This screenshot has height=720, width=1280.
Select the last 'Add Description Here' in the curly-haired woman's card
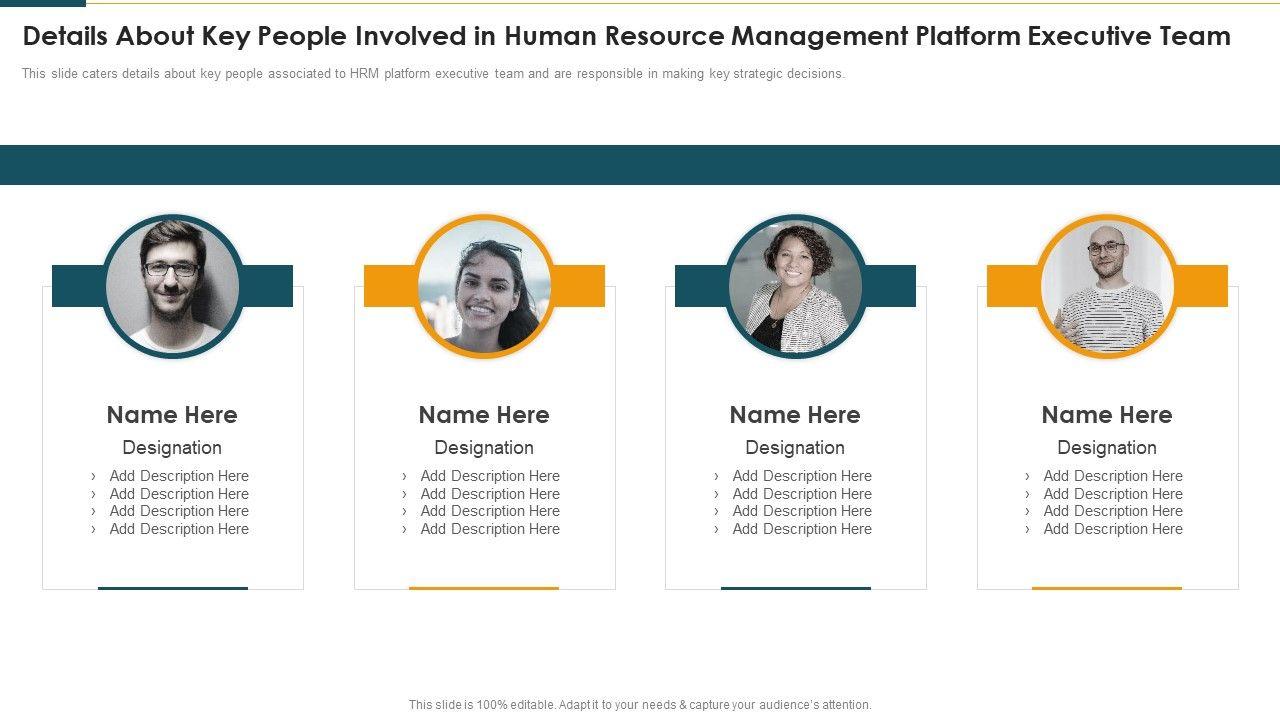[x=802, y=529]
